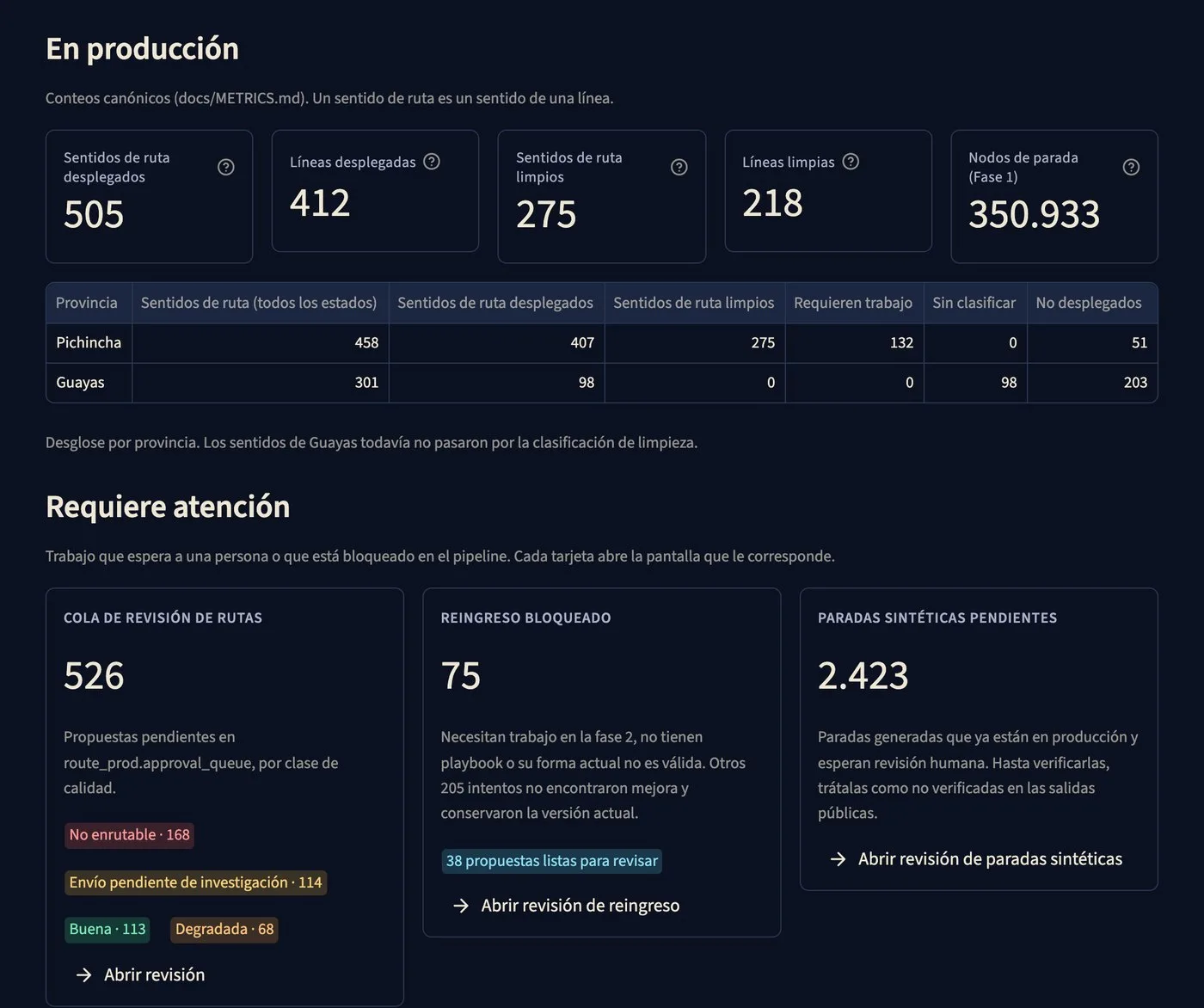
Task: Click the 2.423 pending synthetic stops count
Action: (863, 675)
